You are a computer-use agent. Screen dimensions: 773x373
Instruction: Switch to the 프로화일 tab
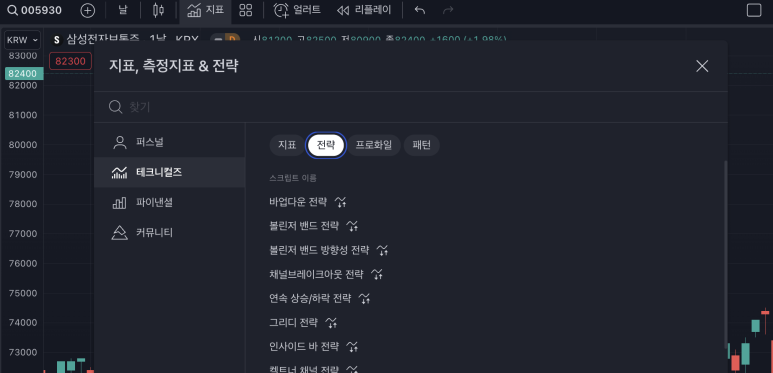tap(374, 145)
